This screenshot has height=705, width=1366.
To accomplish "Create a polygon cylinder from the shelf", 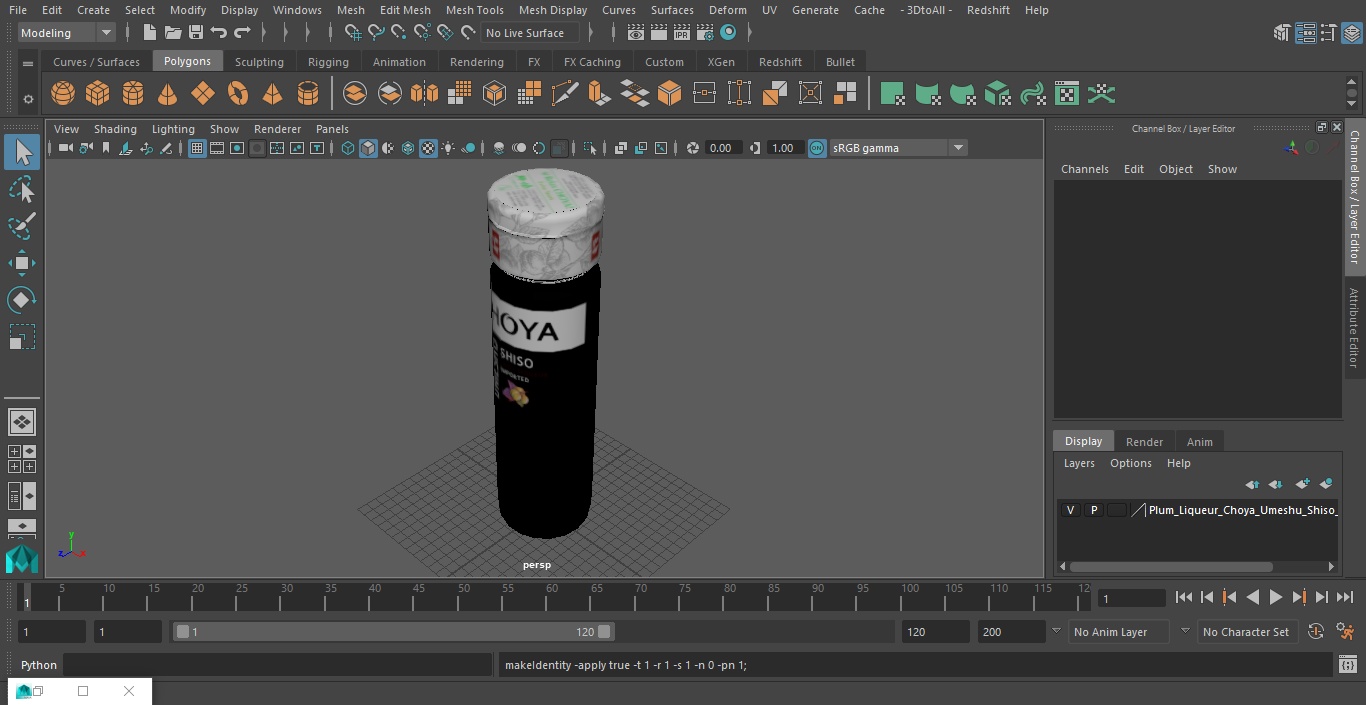I will (x=132, y=94).
